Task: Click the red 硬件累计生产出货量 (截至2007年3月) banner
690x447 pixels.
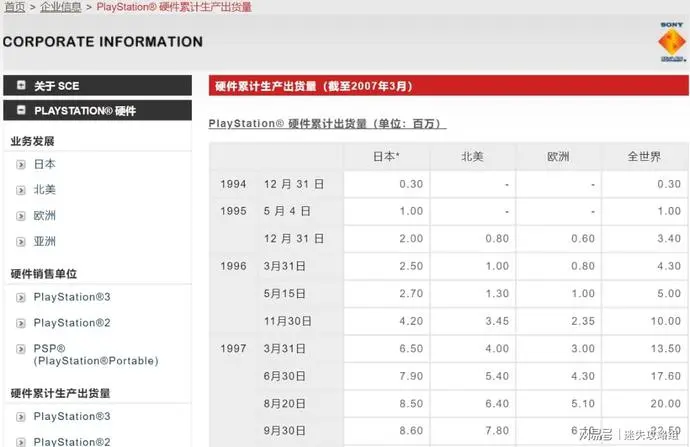Action: [x=448, y=85]
